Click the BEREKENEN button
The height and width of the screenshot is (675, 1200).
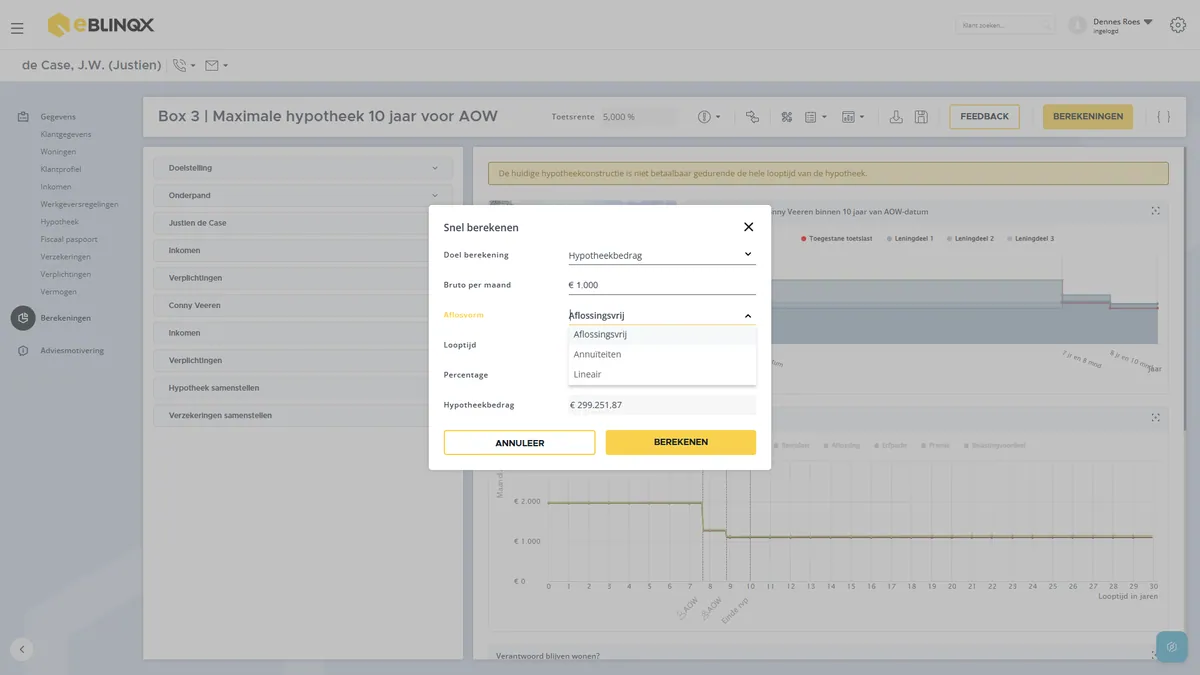(x=681, y=442)
